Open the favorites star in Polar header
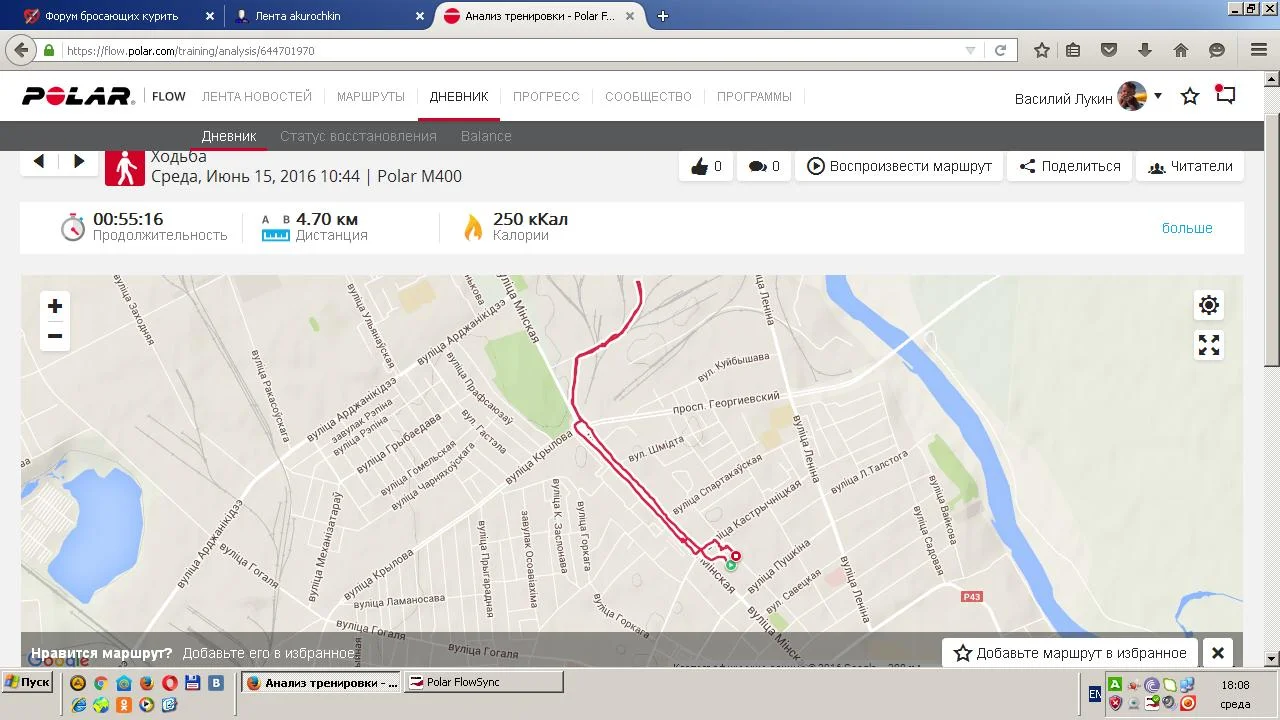Screen dimensions: 1280x720 click(x=1190, y=96)
